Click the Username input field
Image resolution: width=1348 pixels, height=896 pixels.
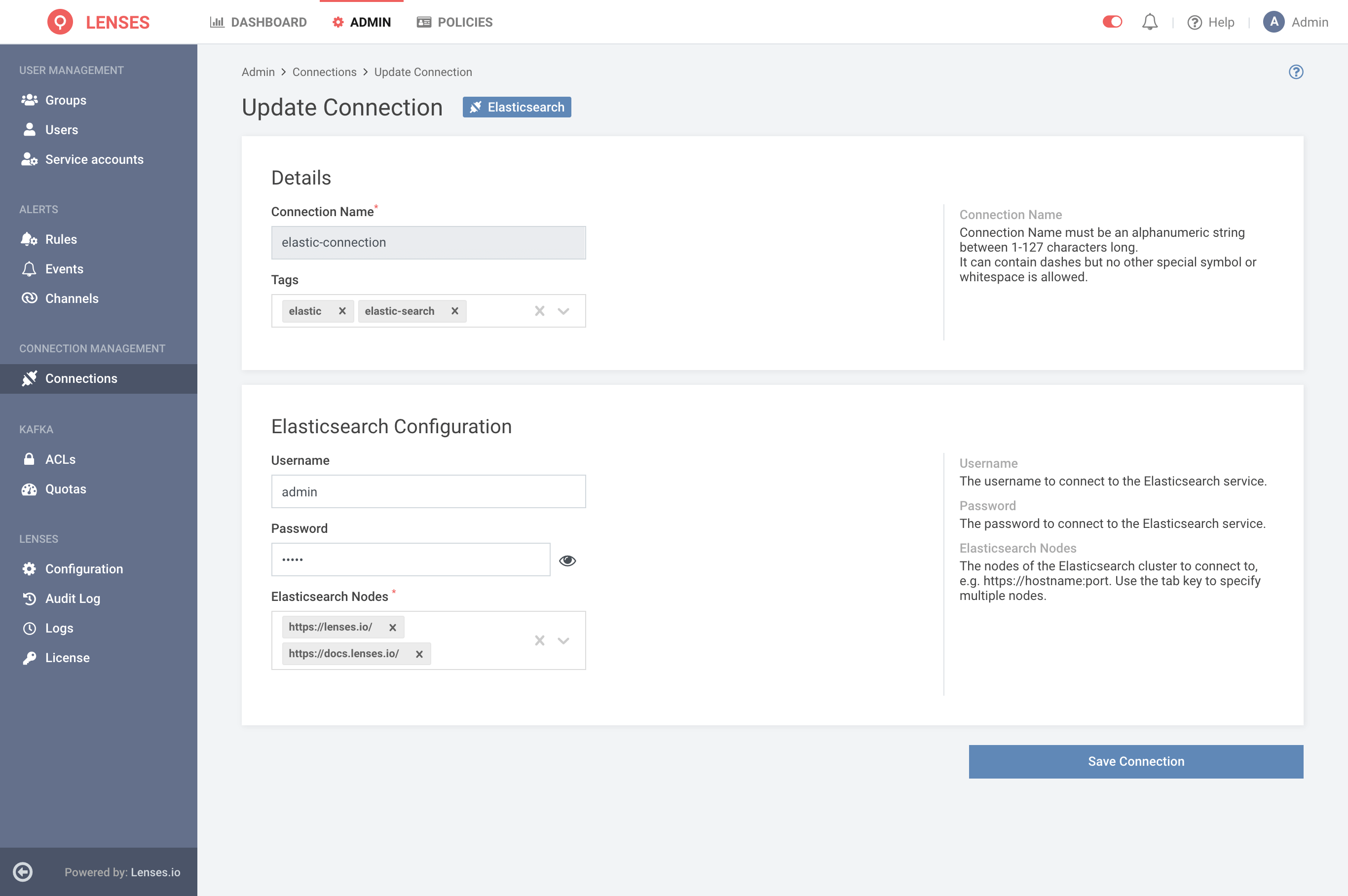point(429,492)
